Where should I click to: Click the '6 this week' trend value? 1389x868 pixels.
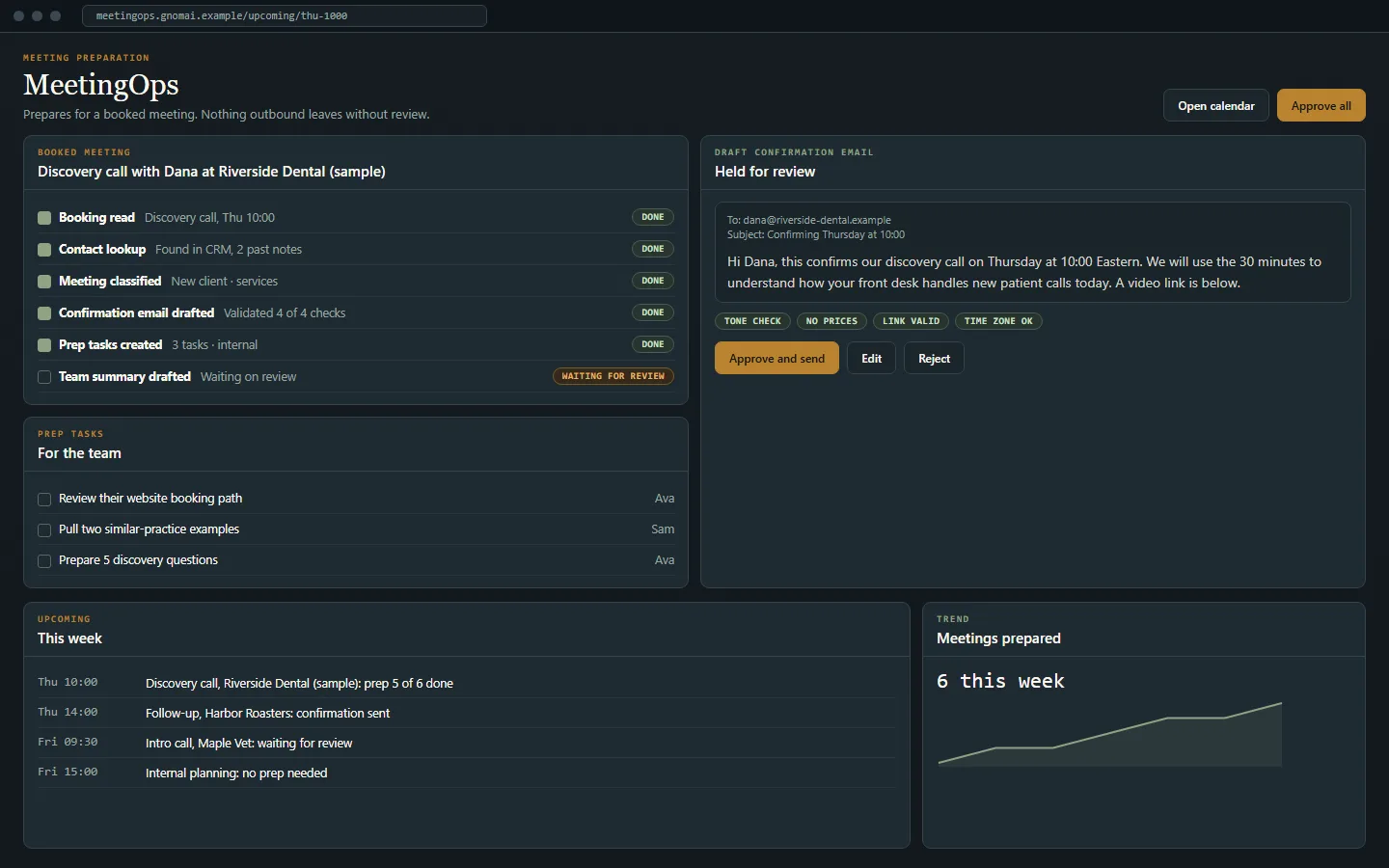1000,681
